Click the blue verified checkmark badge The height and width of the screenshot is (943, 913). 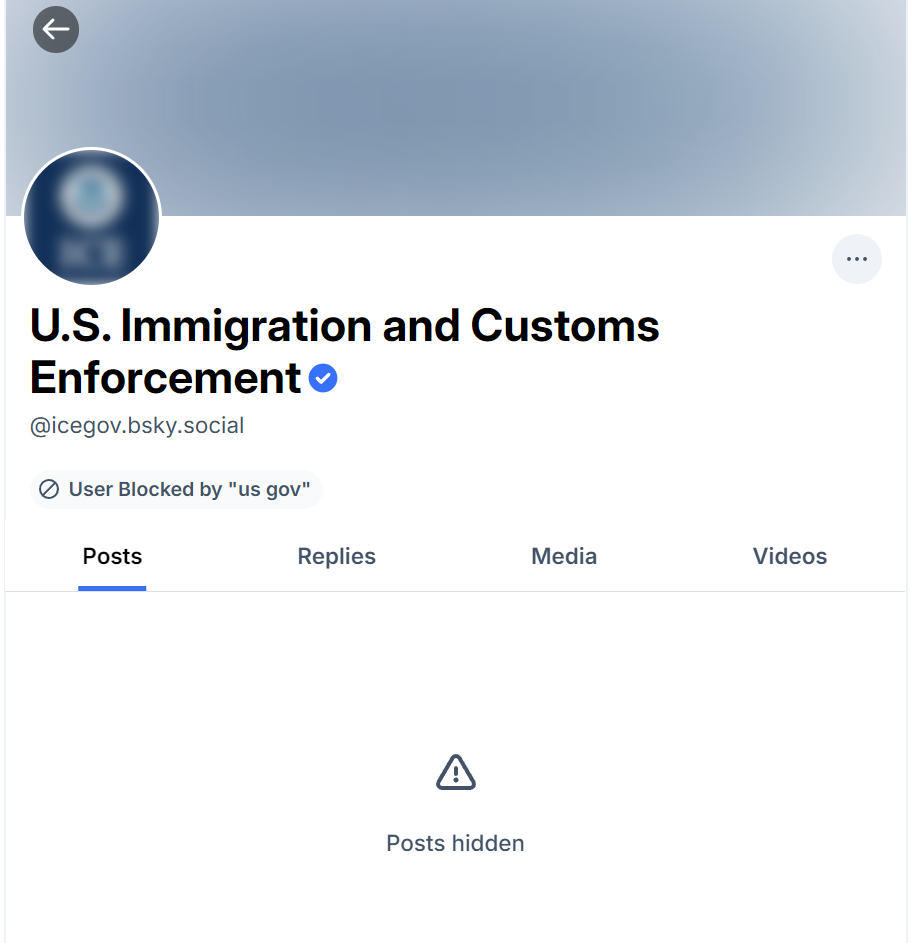[323, 379]
